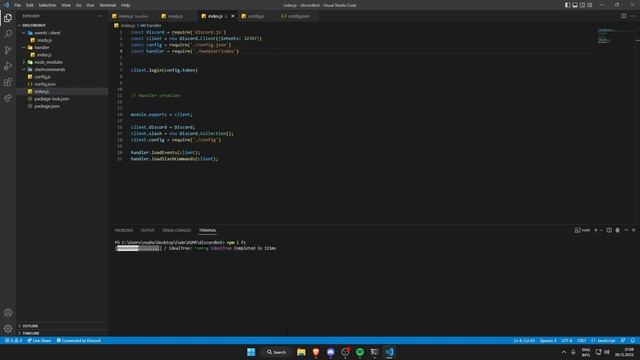Open the Help menu
This screenshot has width=640, height=360.
point(125,5)
